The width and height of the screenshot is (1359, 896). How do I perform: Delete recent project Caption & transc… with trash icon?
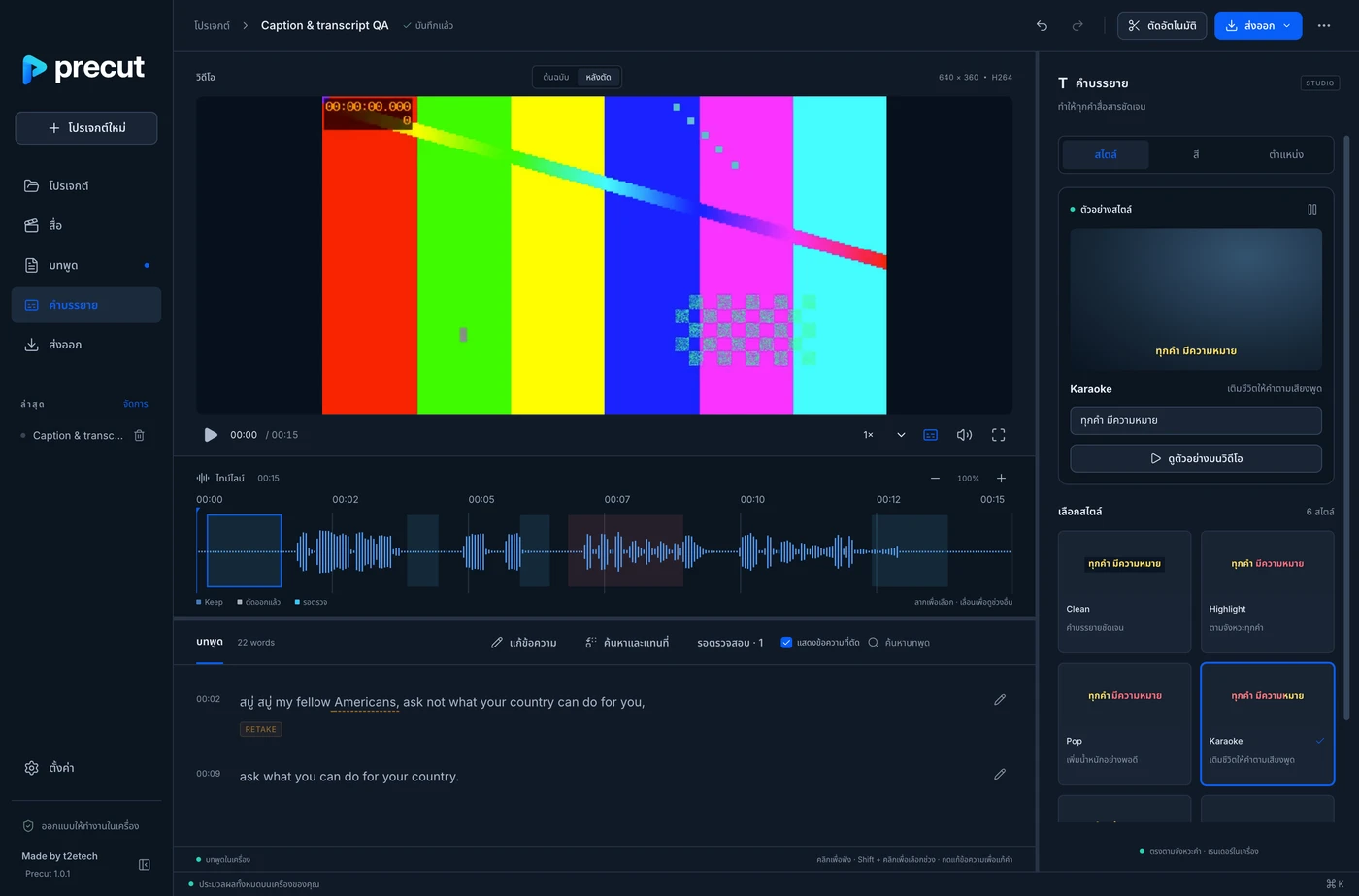click(x=139, y=436)
